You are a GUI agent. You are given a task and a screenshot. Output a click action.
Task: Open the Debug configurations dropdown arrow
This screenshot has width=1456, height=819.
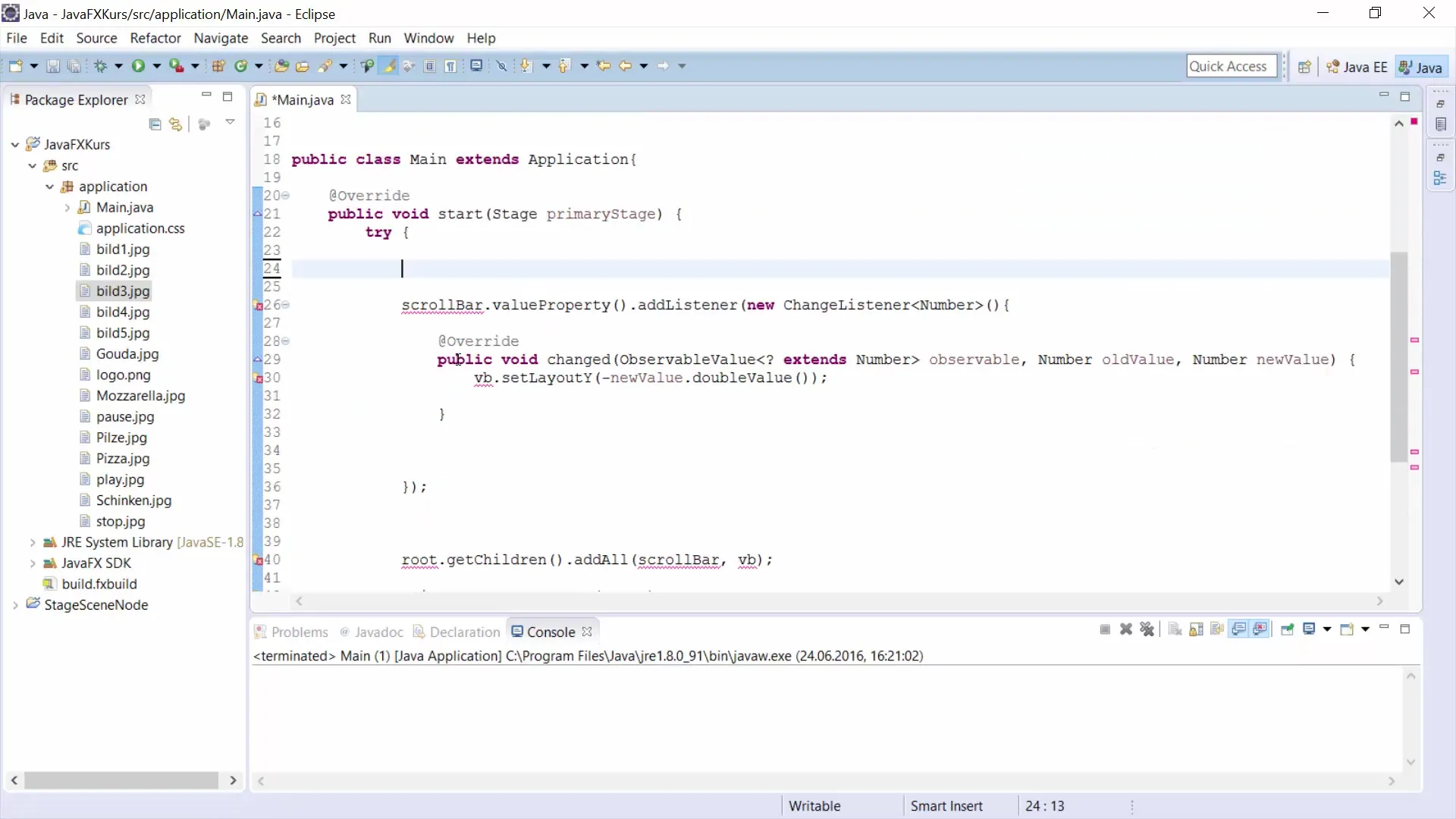tap(118, 66)
